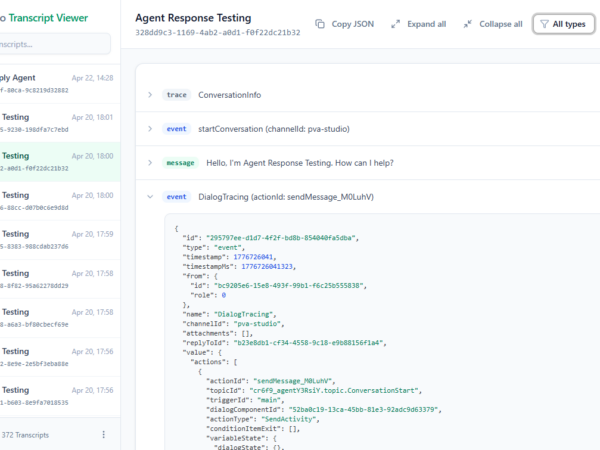Open the Testing transcript from Apr 20, 18:01
This screenshot has width=600, height=450.
pos(59,123)
